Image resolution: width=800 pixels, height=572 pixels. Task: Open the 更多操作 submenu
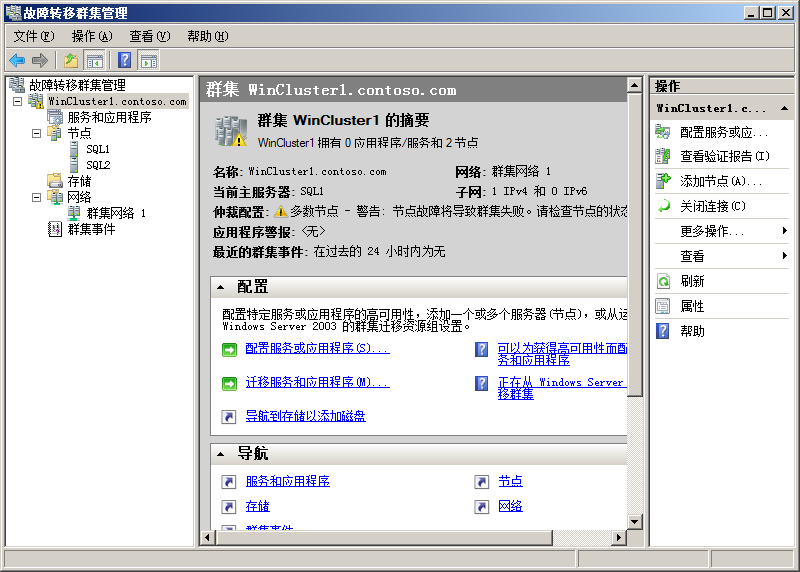point(712,231)
